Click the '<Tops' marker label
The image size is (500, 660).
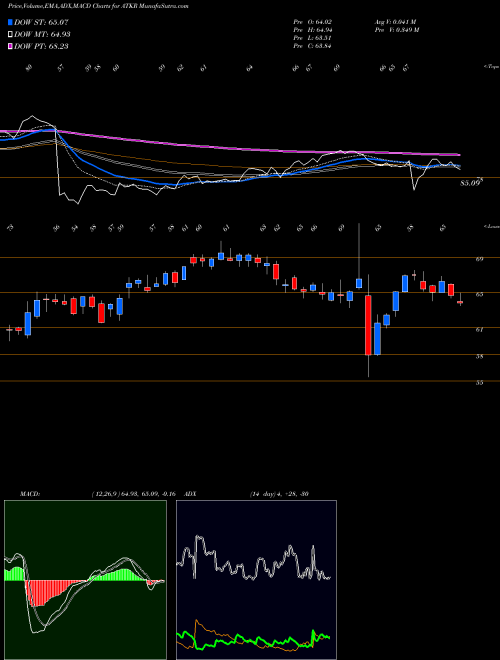[x=491, y=66]
